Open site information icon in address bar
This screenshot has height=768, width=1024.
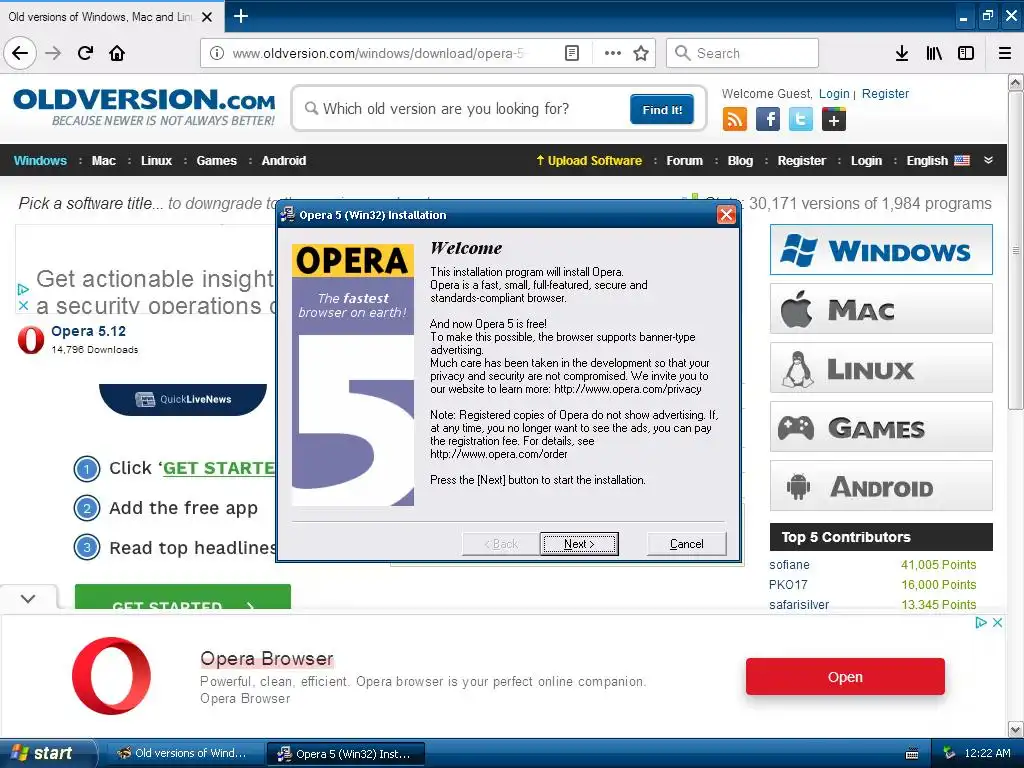(x=217, y=53)
